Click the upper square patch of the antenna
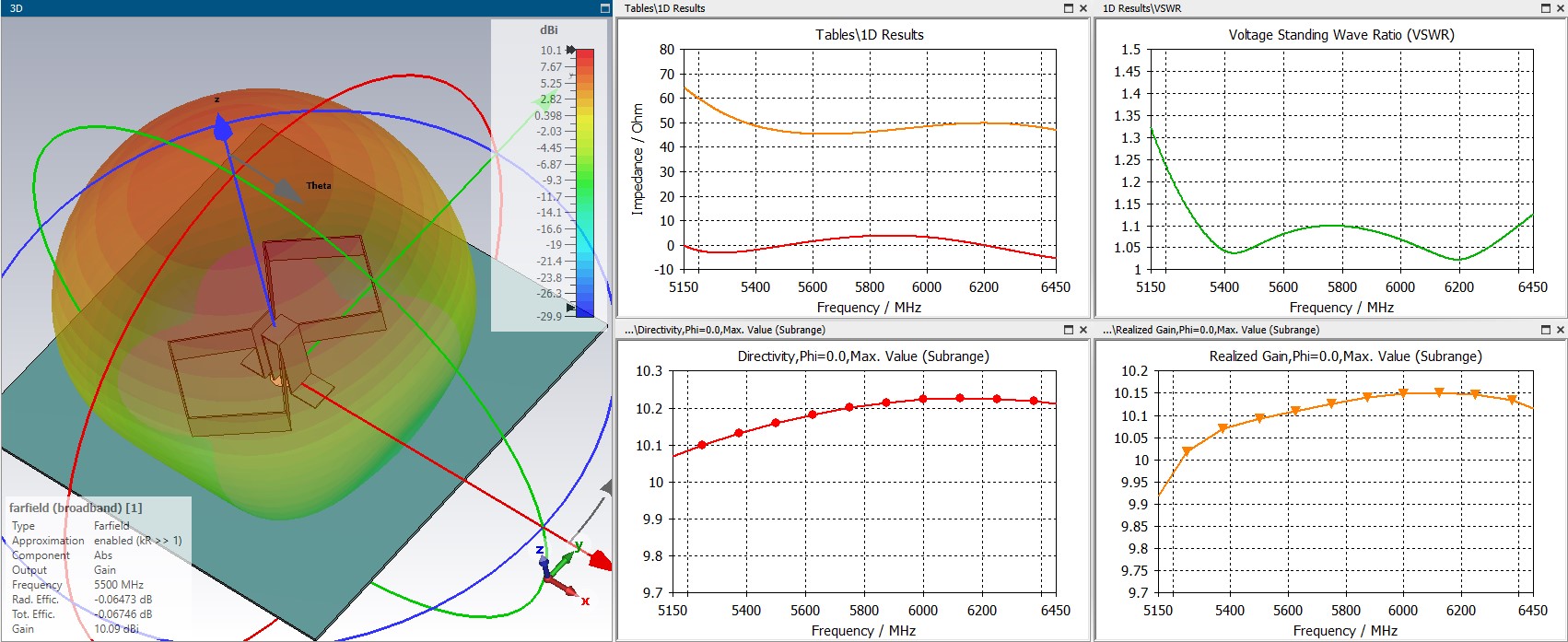 point(322,282)
